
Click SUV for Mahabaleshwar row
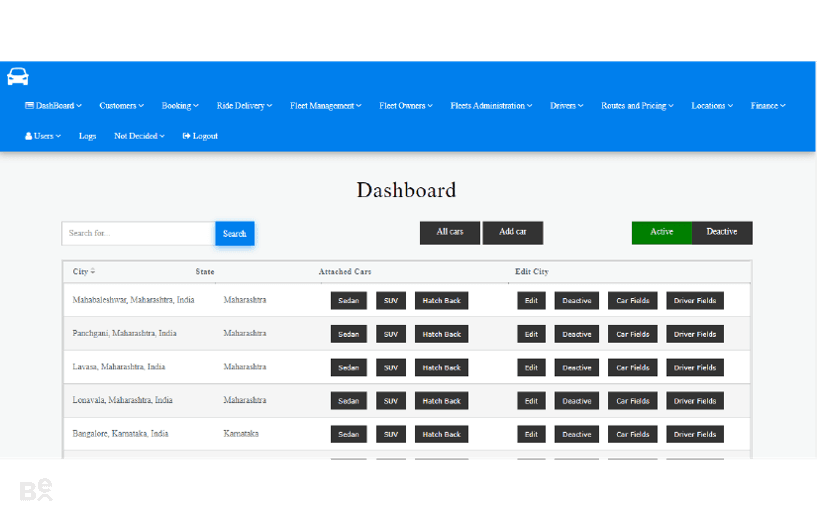(x=391, y=301)
